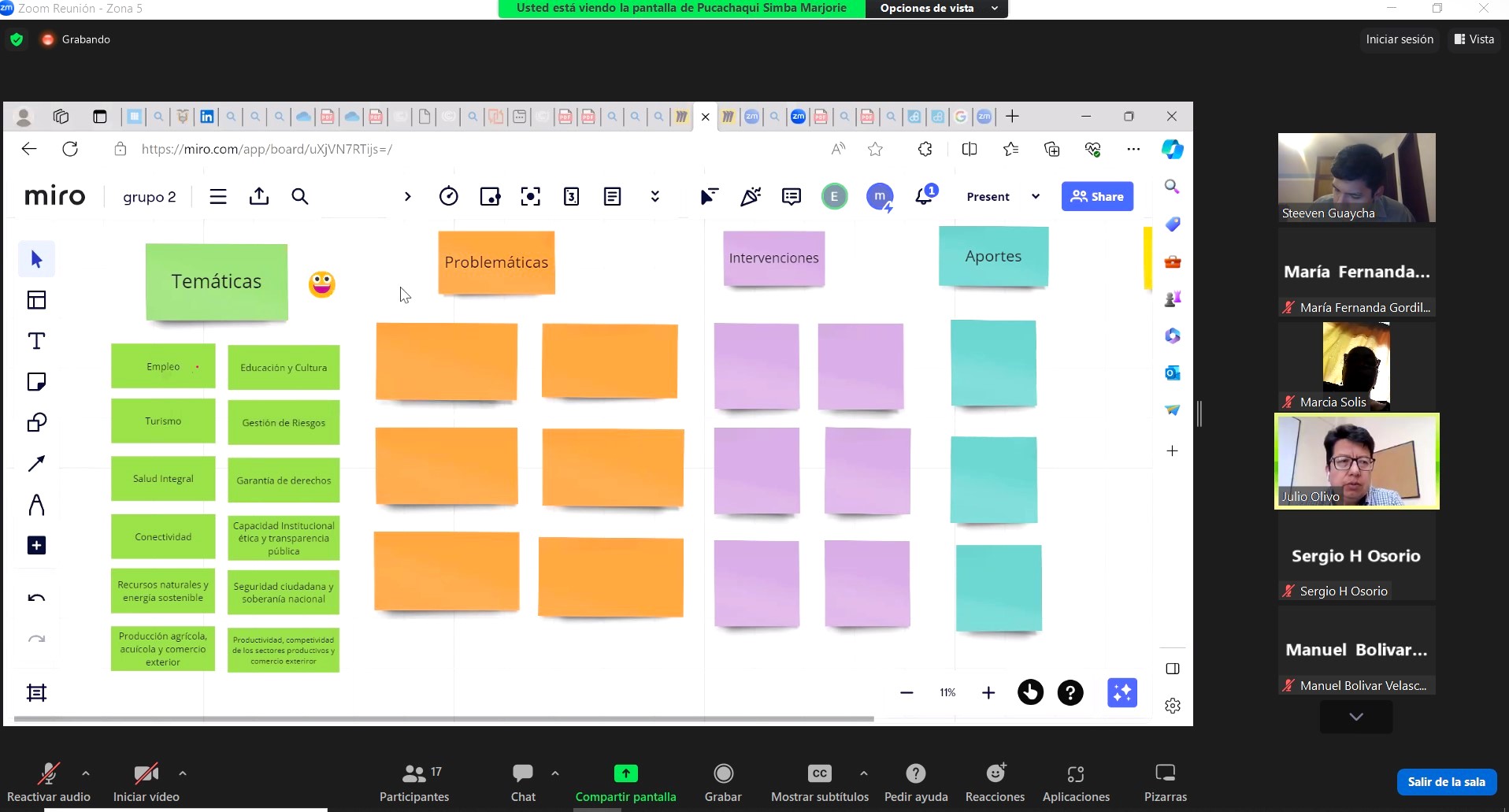Click the orange Problemáticas sticky note
The width and height of the screenshot is (1509, 812).
[496, 262]
